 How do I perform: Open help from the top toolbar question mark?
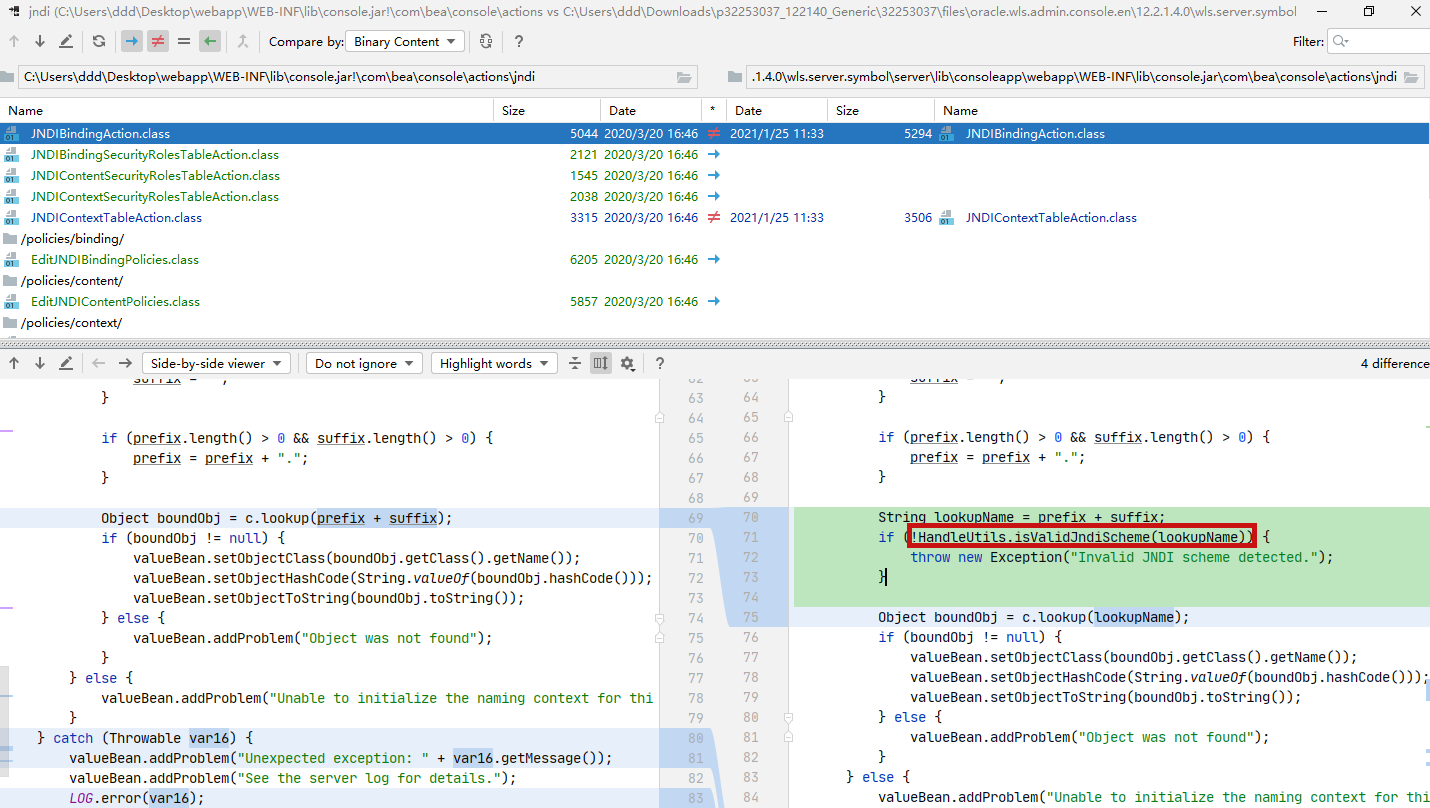tap(518, 41)
